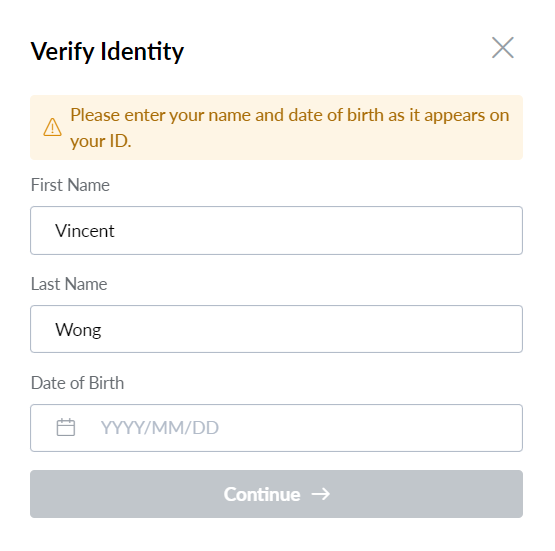The image size is (555, 551).
Task: Click the arrow icon on Continue
Action: [321, 494]
